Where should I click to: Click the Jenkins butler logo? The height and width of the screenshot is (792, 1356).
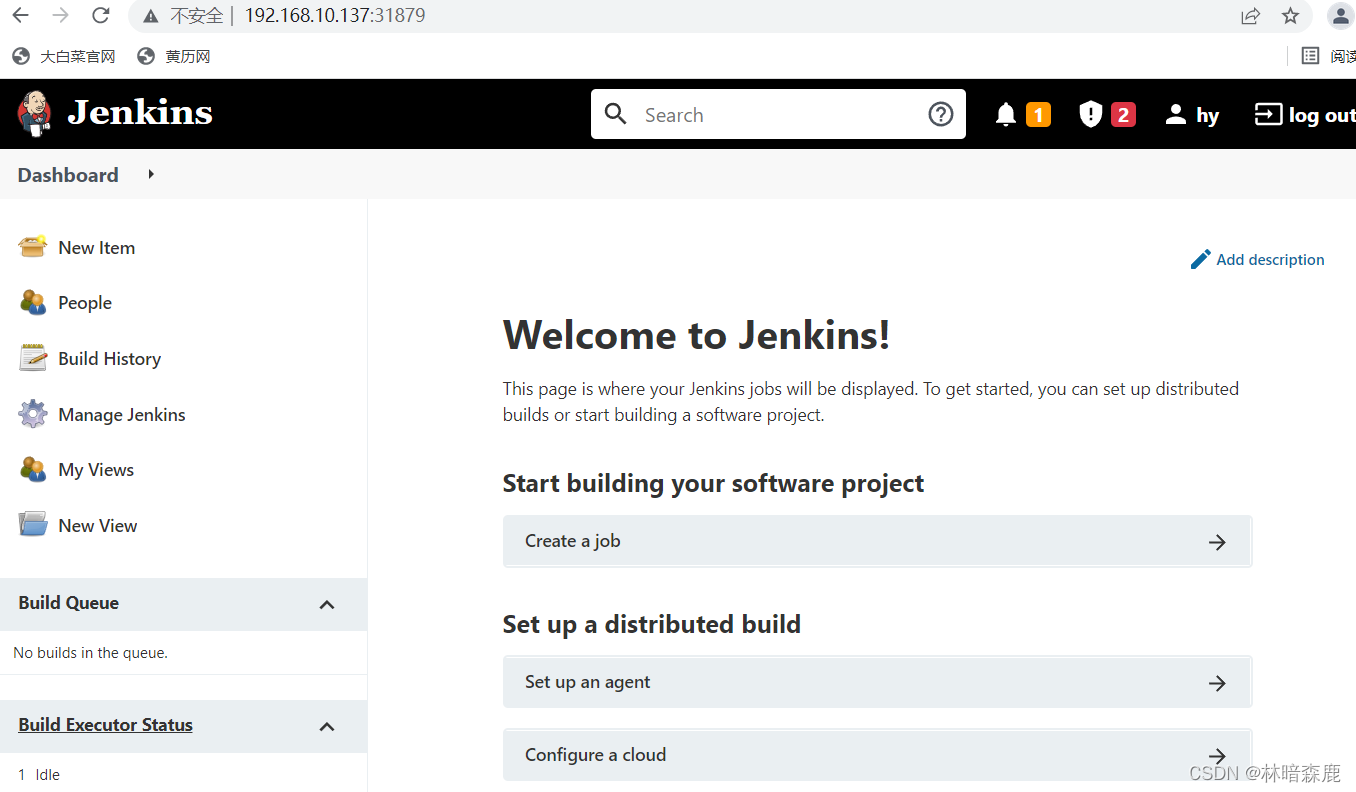(35, 113)
